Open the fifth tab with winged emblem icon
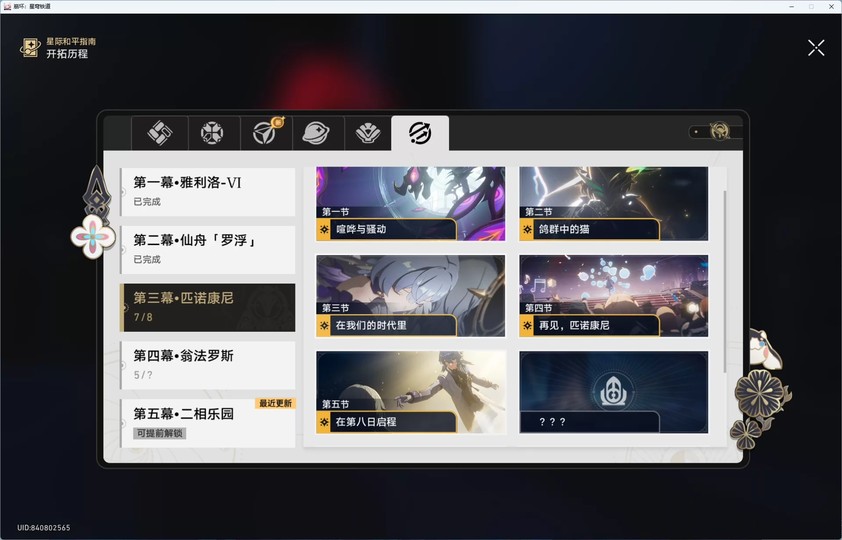 [x=368, y=133]
